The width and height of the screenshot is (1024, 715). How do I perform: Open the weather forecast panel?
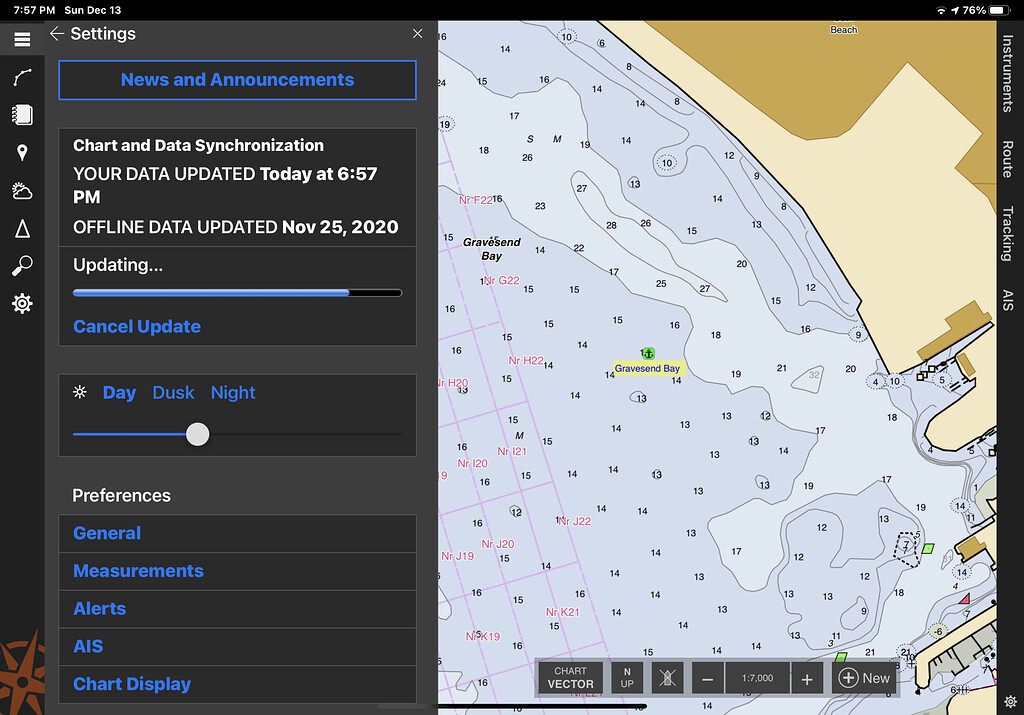(x=21, y=190)
